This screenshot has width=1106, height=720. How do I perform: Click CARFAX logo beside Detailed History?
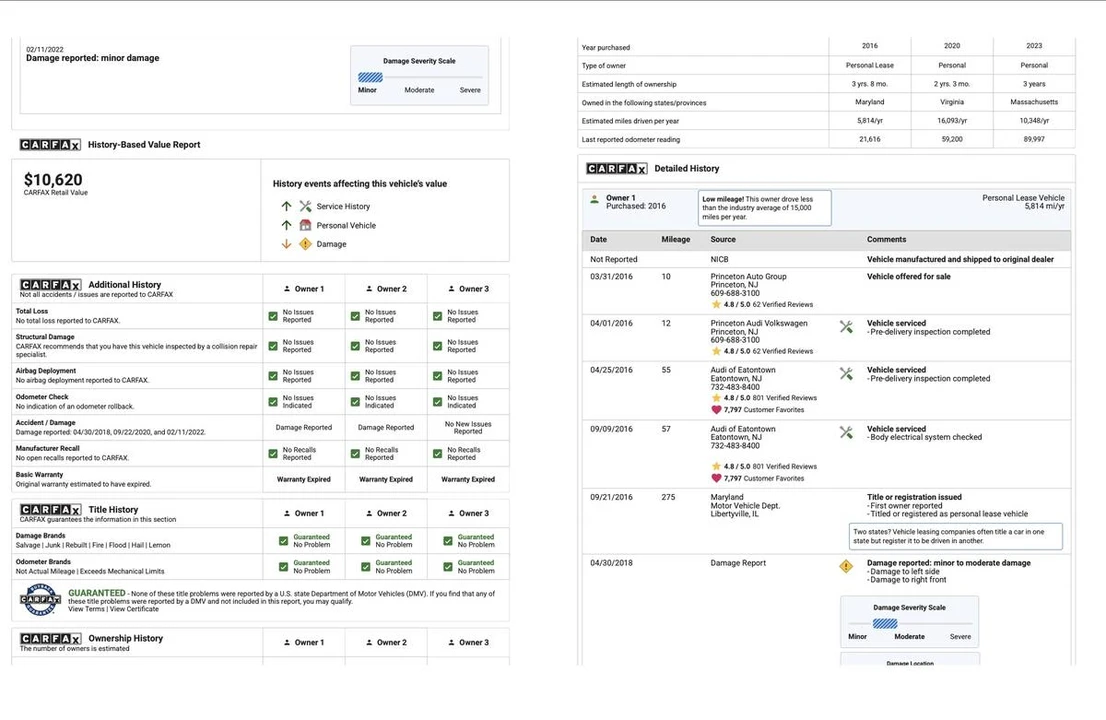pos(616,169)
